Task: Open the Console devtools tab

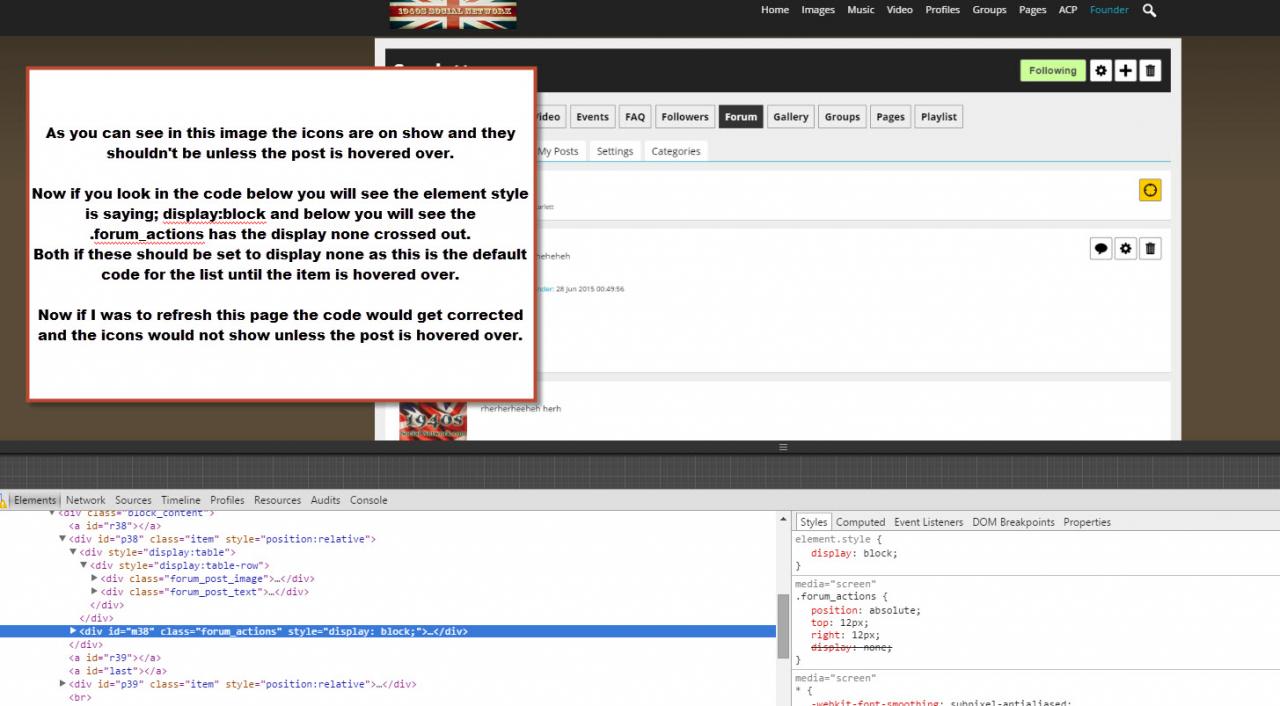Action: coord(368,500)
